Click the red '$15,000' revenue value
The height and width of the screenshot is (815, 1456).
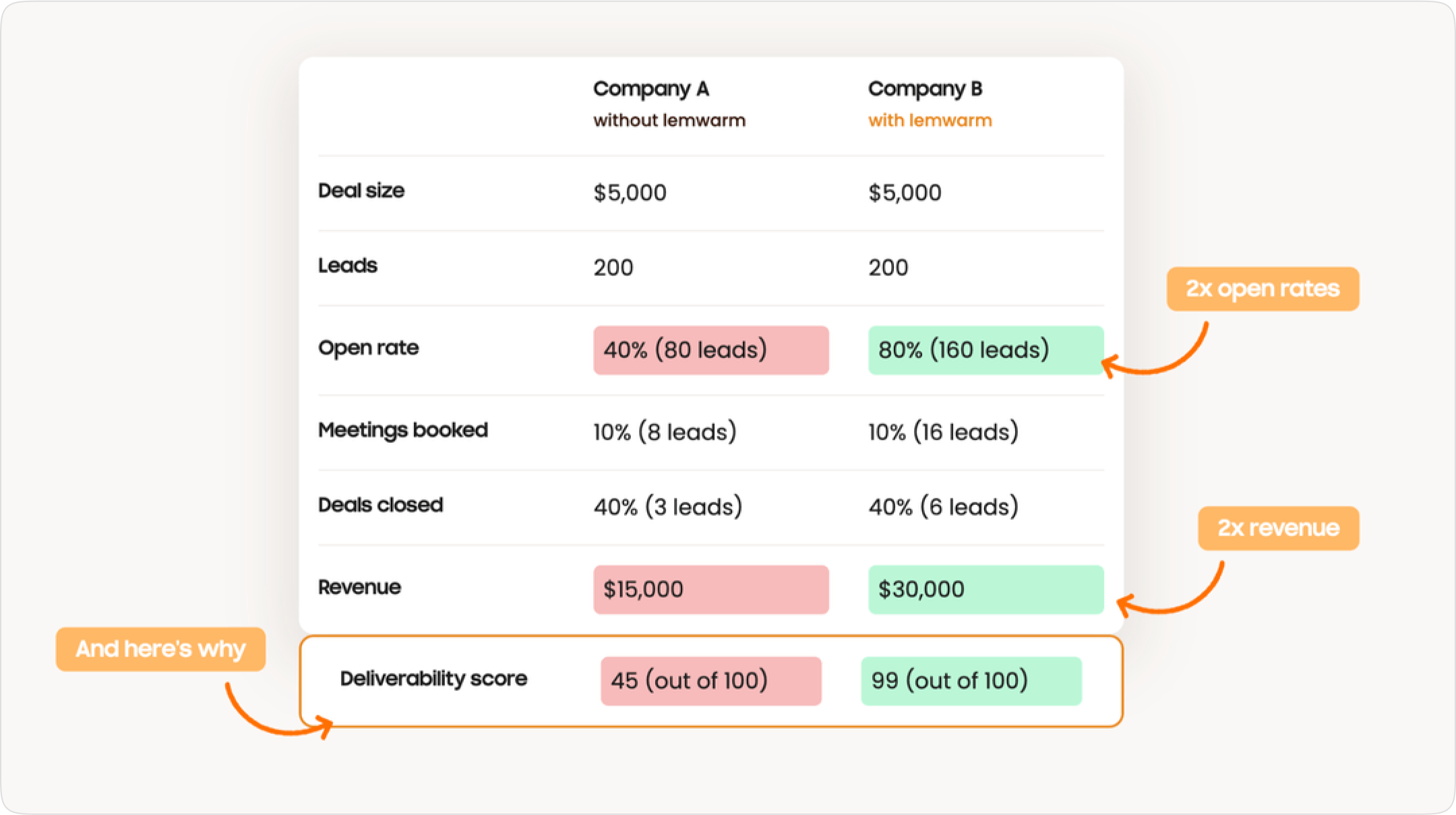pyautogui.click(x=711, y=589)
